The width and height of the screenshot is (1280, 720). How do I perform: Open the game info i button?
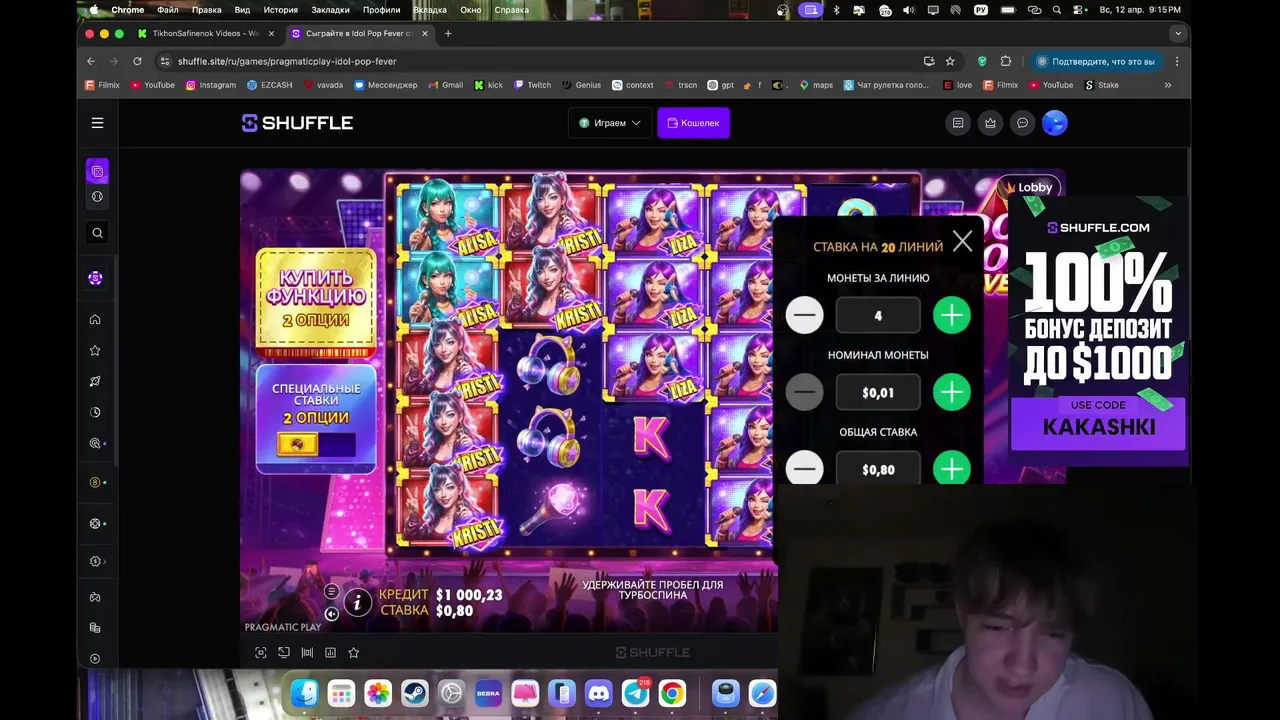357,602
